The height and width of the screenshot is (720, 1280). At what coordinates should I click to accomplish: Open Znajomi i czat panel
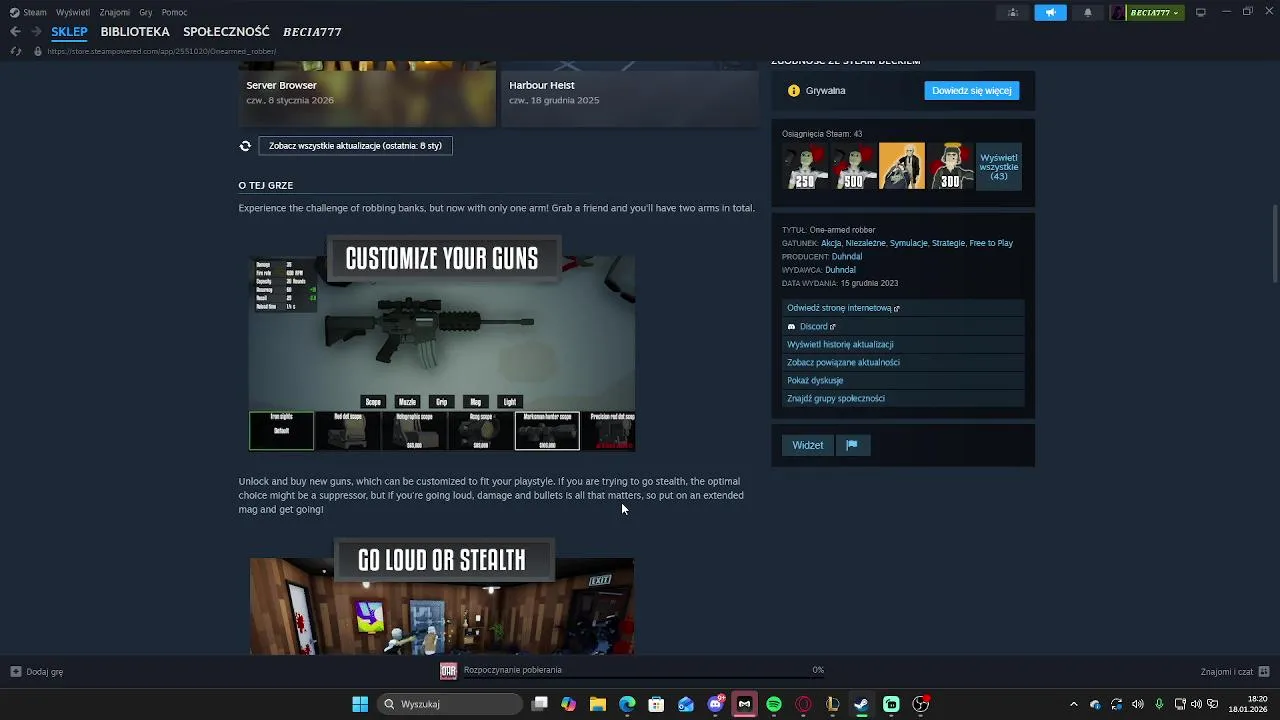[1236, 672]
